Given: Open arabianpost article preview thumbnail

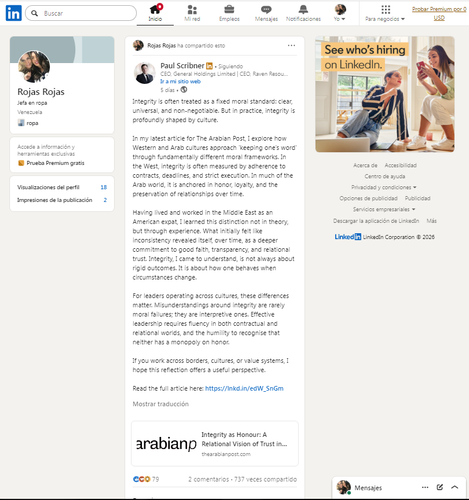Looking at the screenshot, I should click(166, 443).
